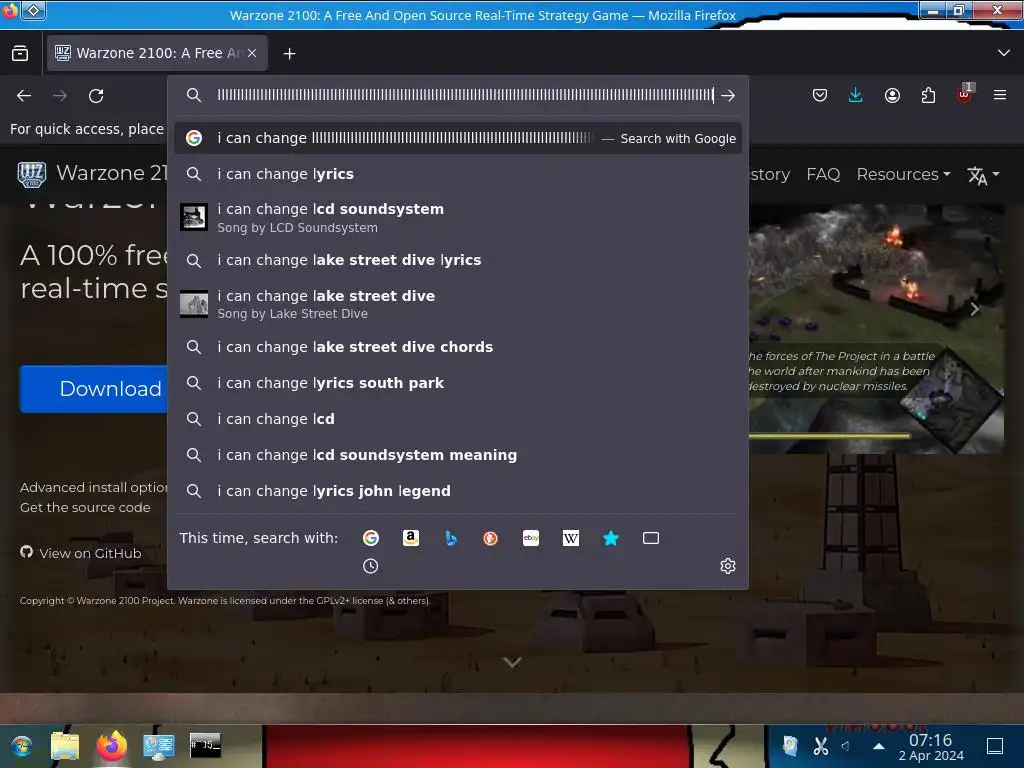Open Get the source code link
Viewport: 1024px width, 768px height.
[85, 507]
